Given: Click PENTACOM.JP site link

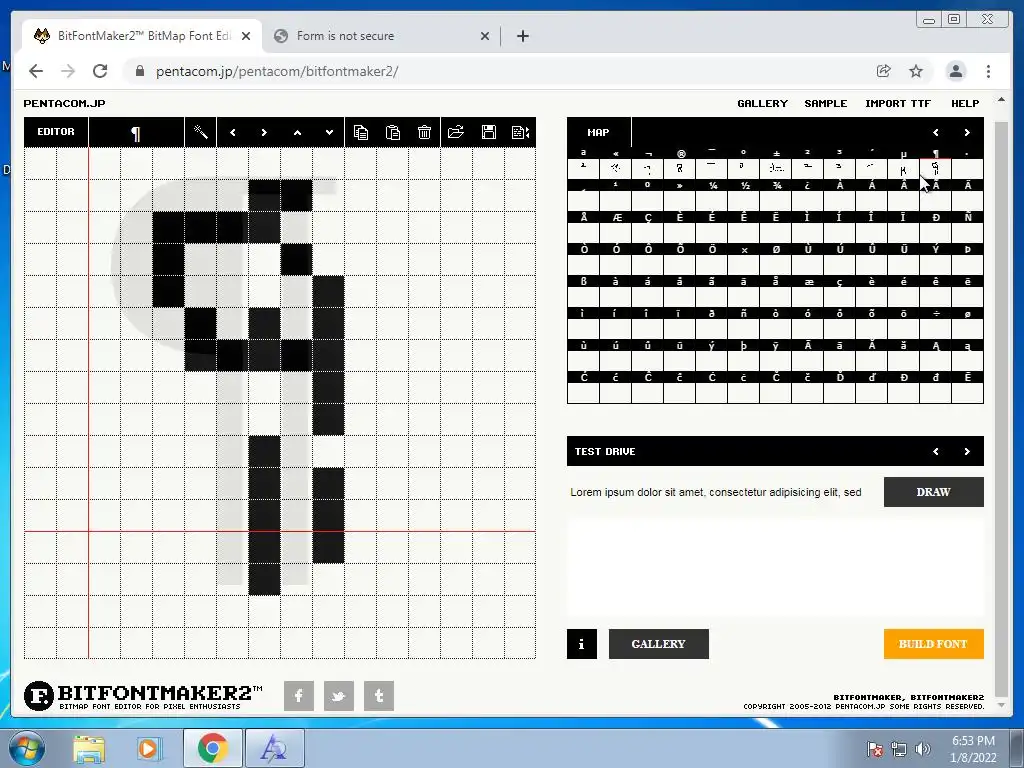Looking at the screenshot, I should [x=64, y=103].
